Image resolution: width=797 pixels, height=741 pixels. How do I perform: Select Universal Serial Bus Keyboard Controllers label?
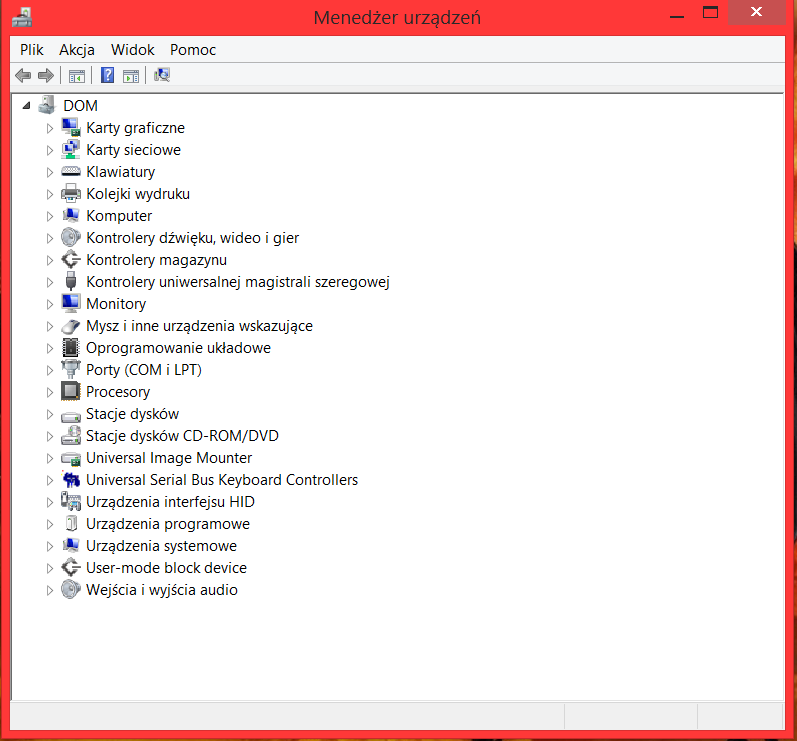(222, 480)
